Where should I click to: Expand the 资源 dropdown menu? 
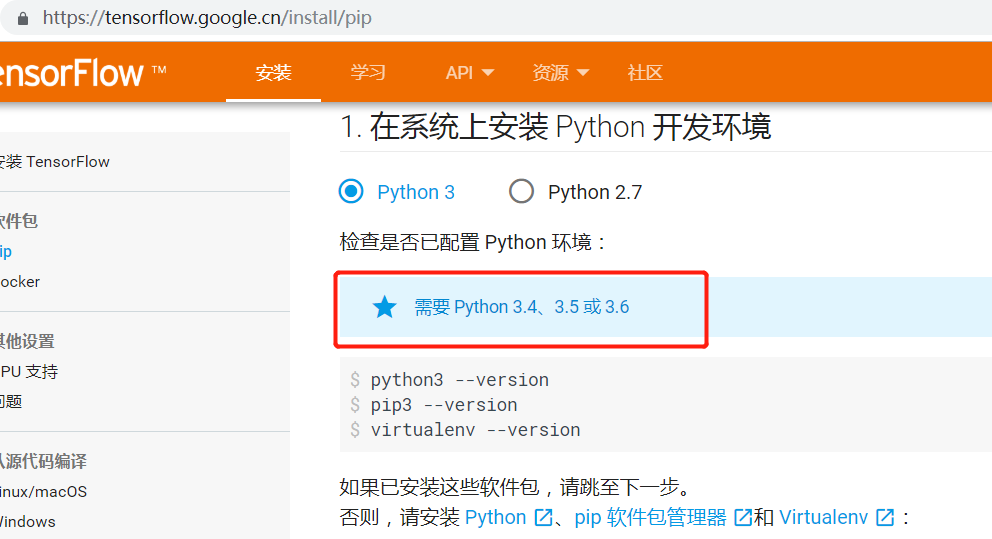[561, 73]
